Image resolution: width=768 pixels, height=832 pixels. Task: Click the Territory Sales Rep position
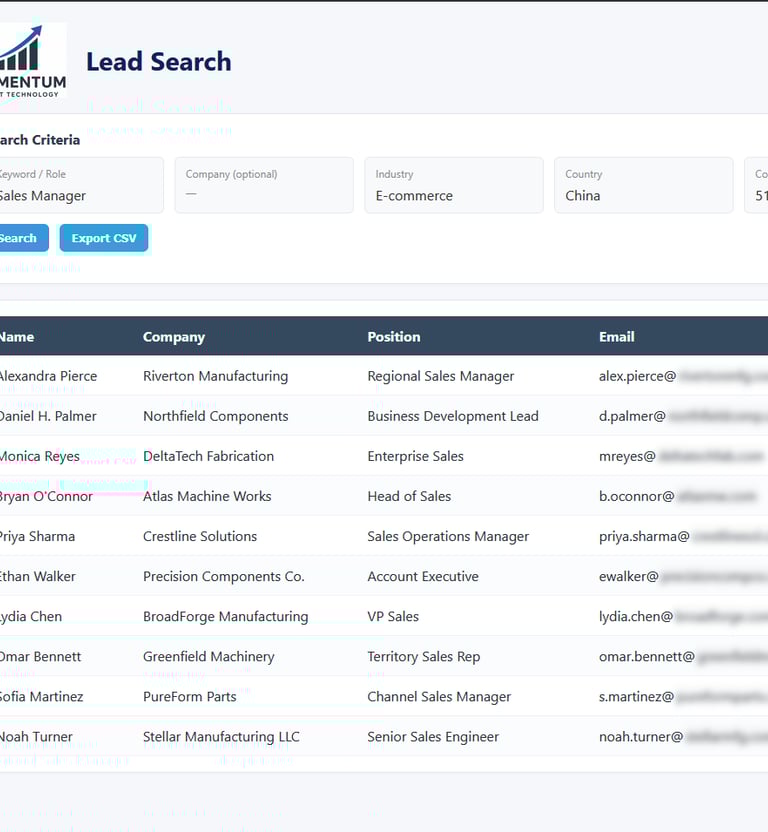(424, 656)
